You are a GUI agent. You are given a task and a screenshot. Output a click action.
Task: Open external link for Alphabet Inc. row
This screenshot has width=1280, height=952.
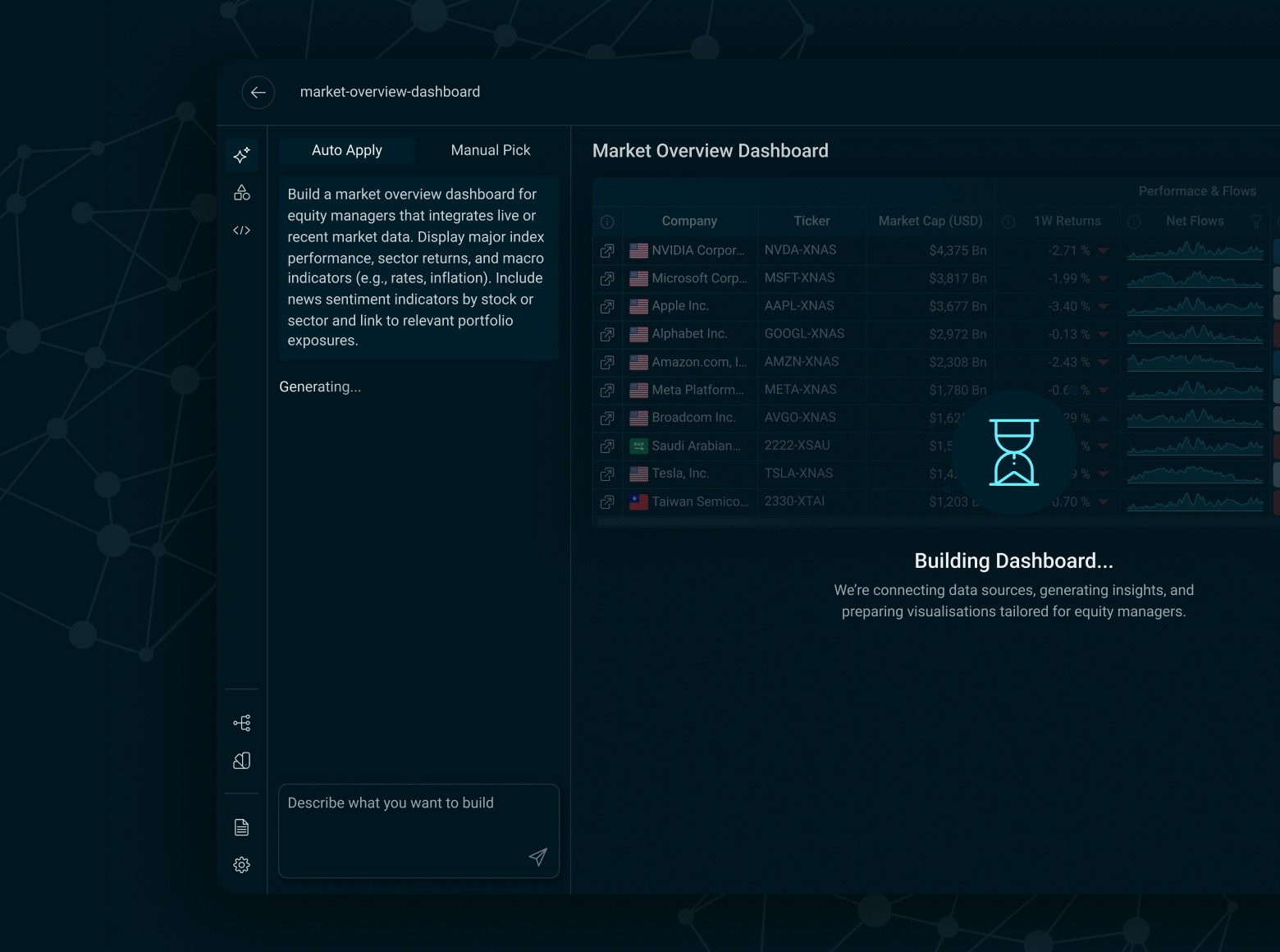tap(607, 334)
